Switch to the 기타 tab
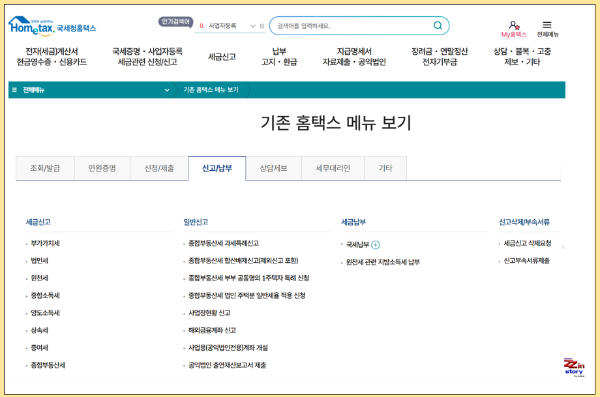Viewport: 600px width, 397px height. tap(385, 168)
